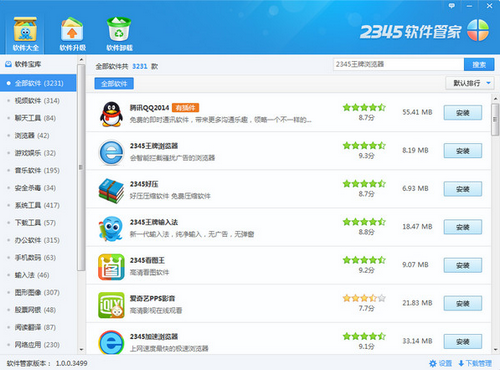
Task: Click the 软件宝库 sidebar header icon
Action: click(x=8, y=64)
